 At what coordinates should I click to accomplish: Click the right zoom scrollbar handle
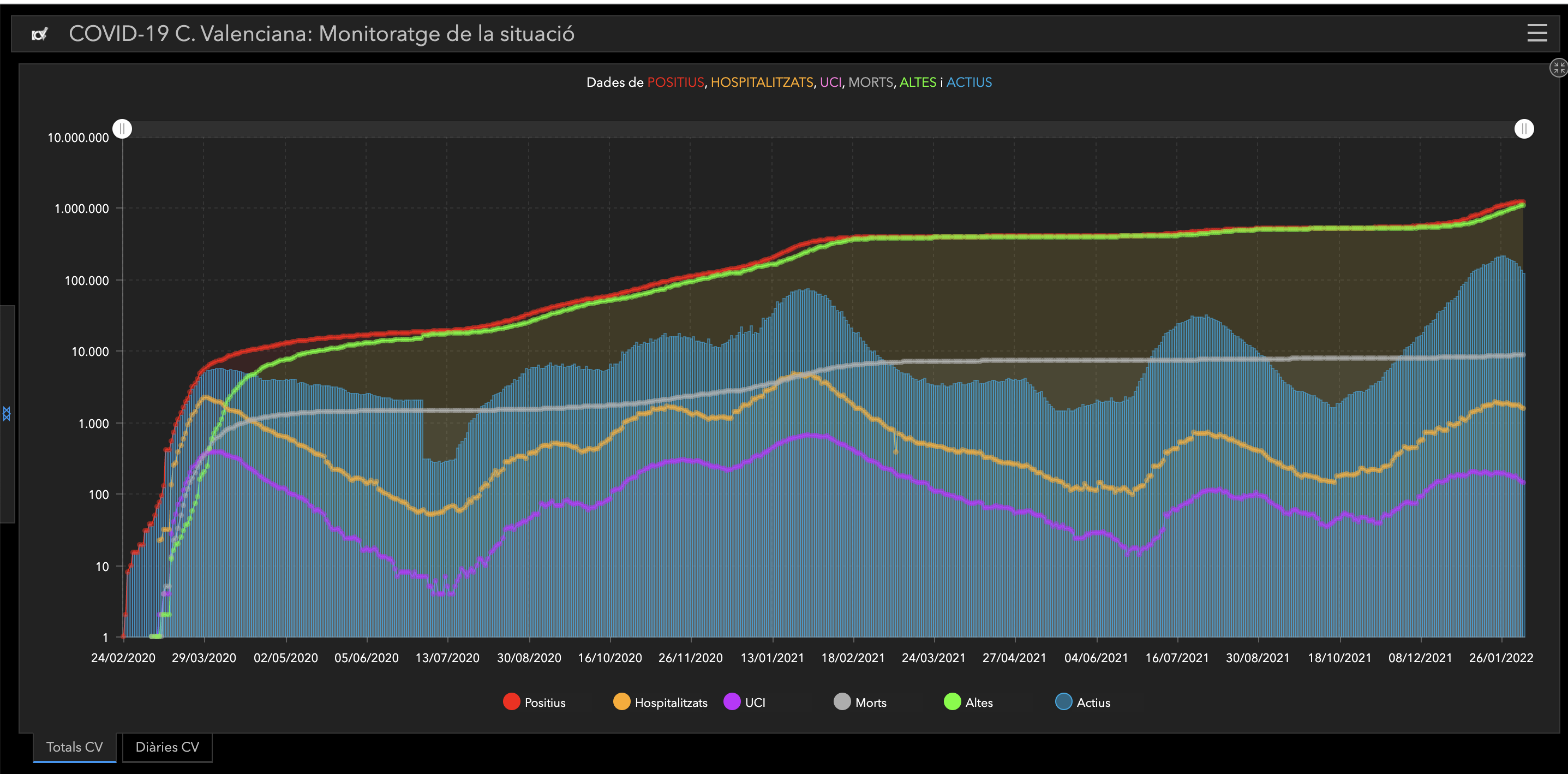1524,128
